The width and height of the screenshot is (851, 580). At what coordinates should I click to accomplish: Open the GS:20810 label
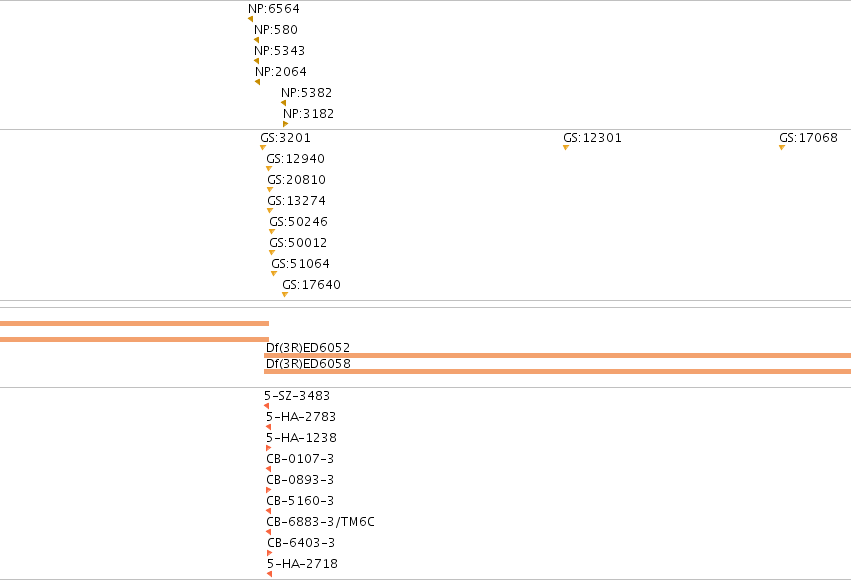coord(296,180)
